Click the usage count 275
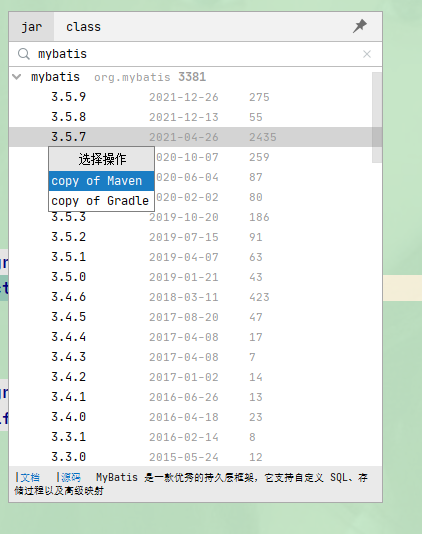The image size is (422, 534). 259,97
